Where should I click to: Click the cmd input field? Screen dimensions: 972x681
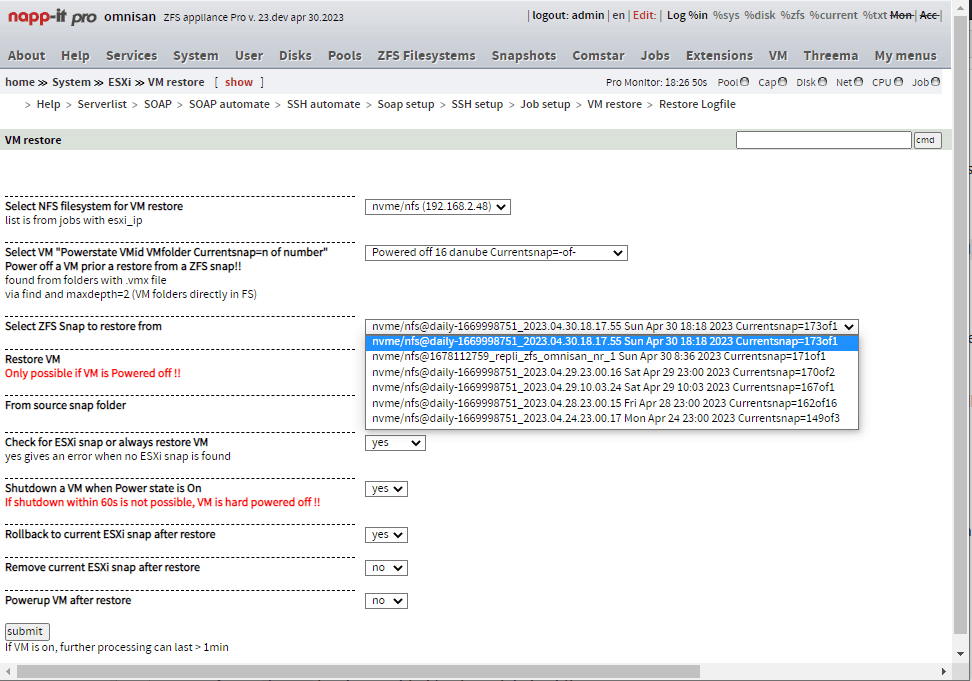824,140
